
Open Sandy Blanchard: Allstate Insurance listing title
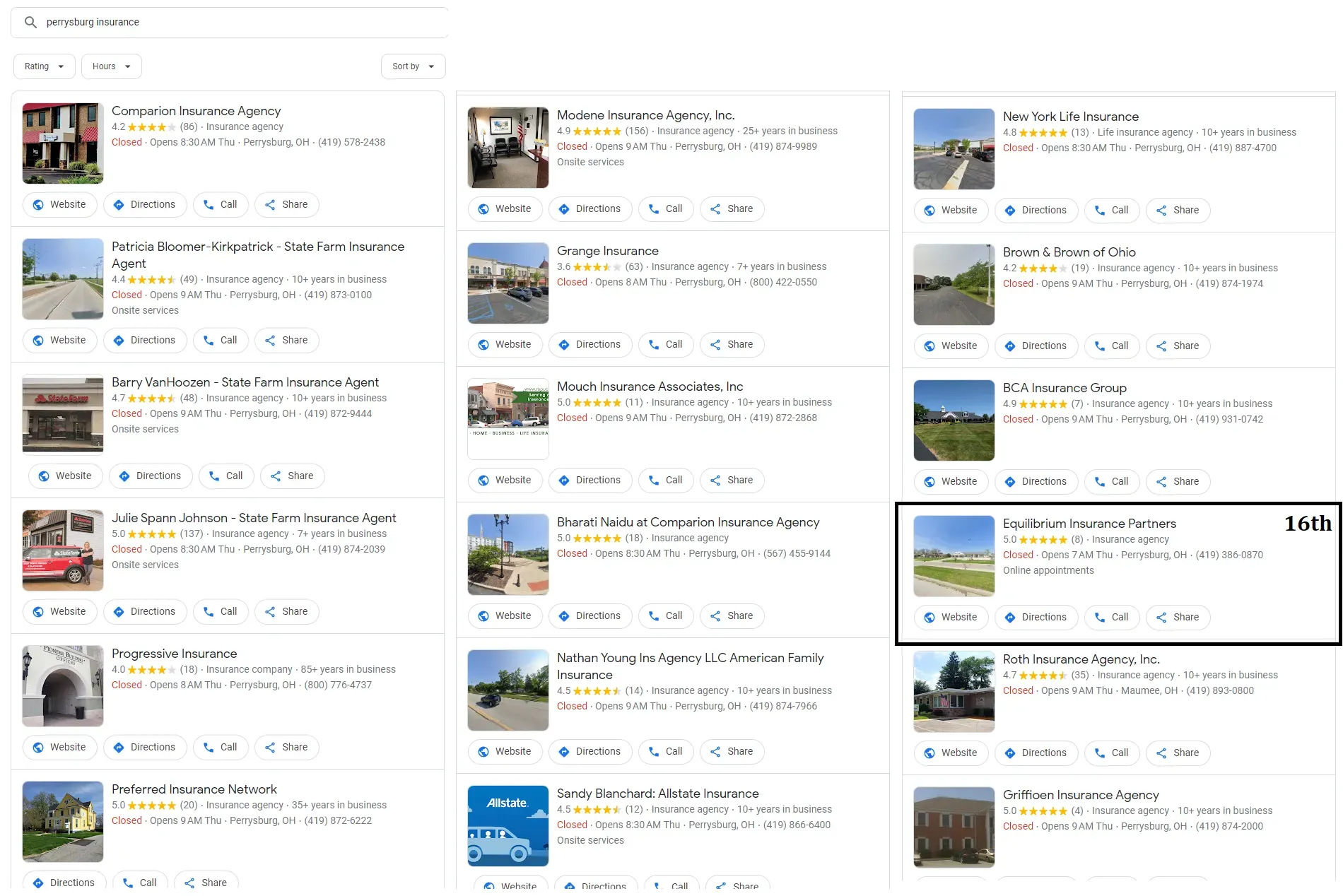click(658, 794)
